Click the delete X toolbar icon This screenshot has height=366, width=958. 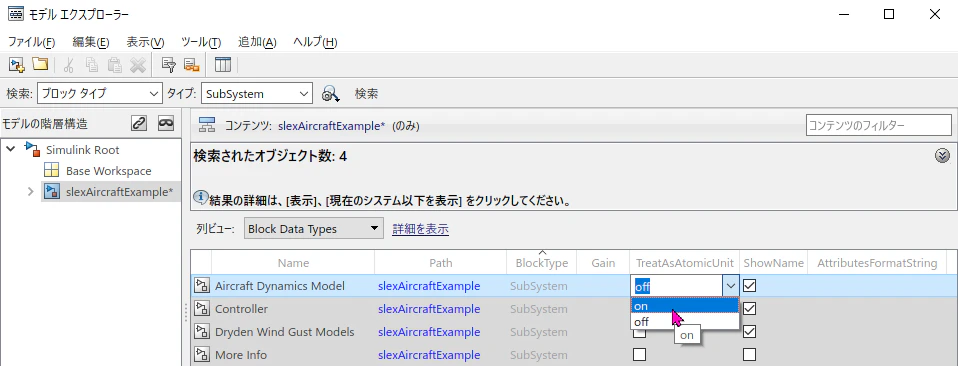137,65
